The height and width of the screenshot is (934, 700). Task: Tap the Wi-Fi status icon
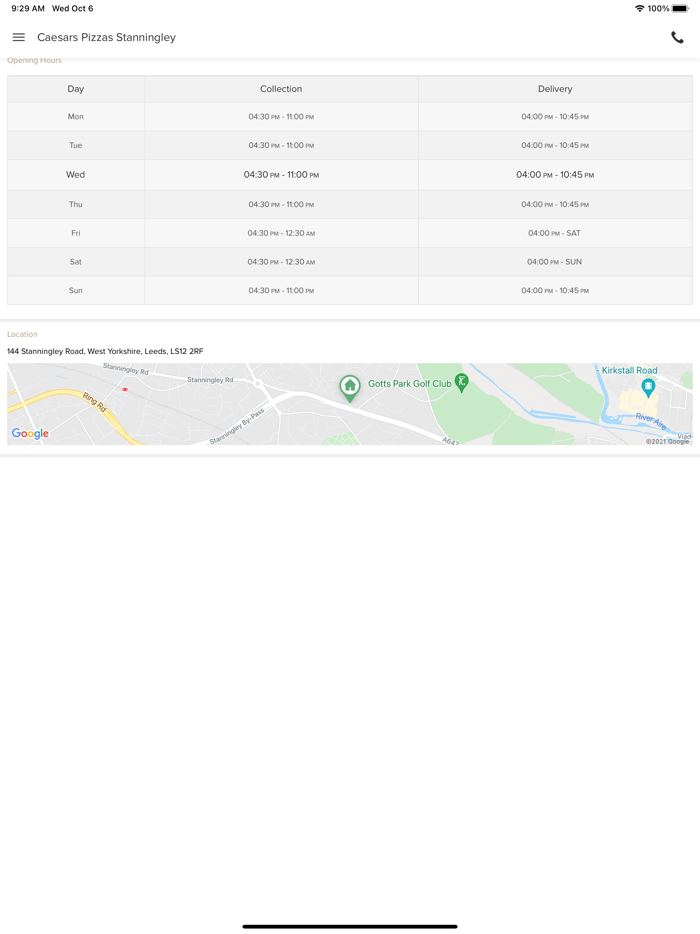tap(640, 8)
